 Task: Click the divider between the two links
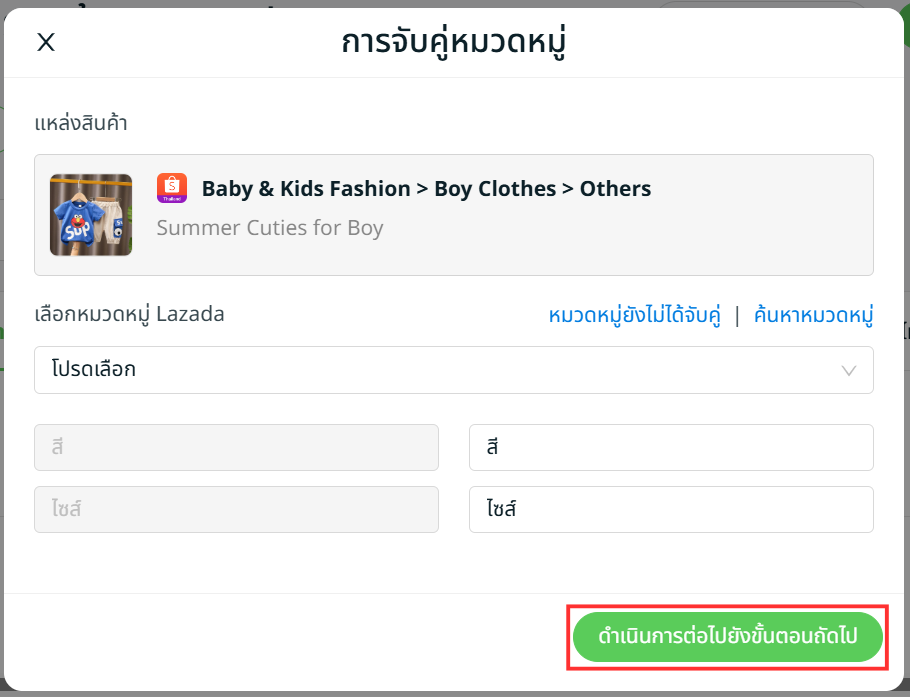[x=737, y=316]
